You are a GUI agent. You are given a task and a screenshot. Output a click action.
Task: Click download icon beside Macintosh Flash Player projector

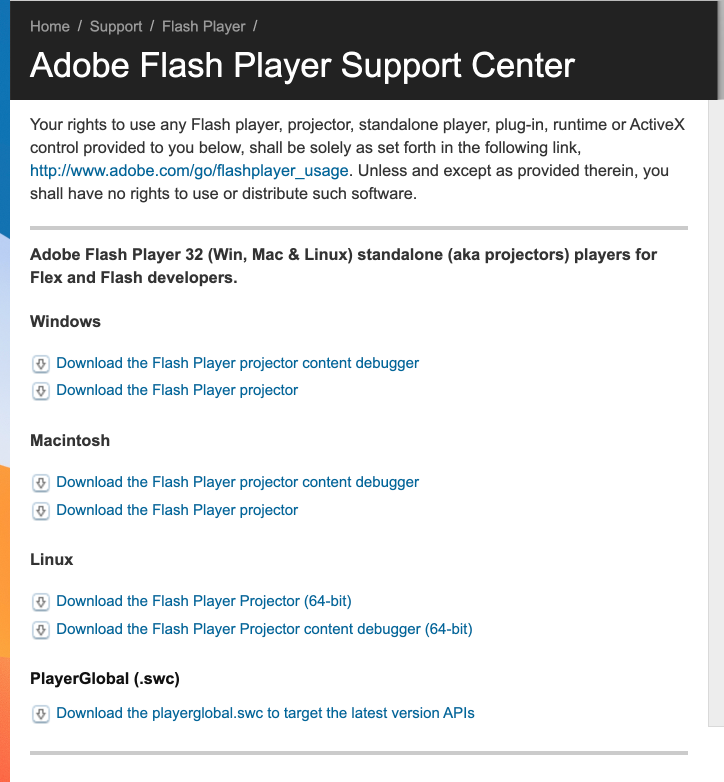pyautogui.click(x=41, y=511)
